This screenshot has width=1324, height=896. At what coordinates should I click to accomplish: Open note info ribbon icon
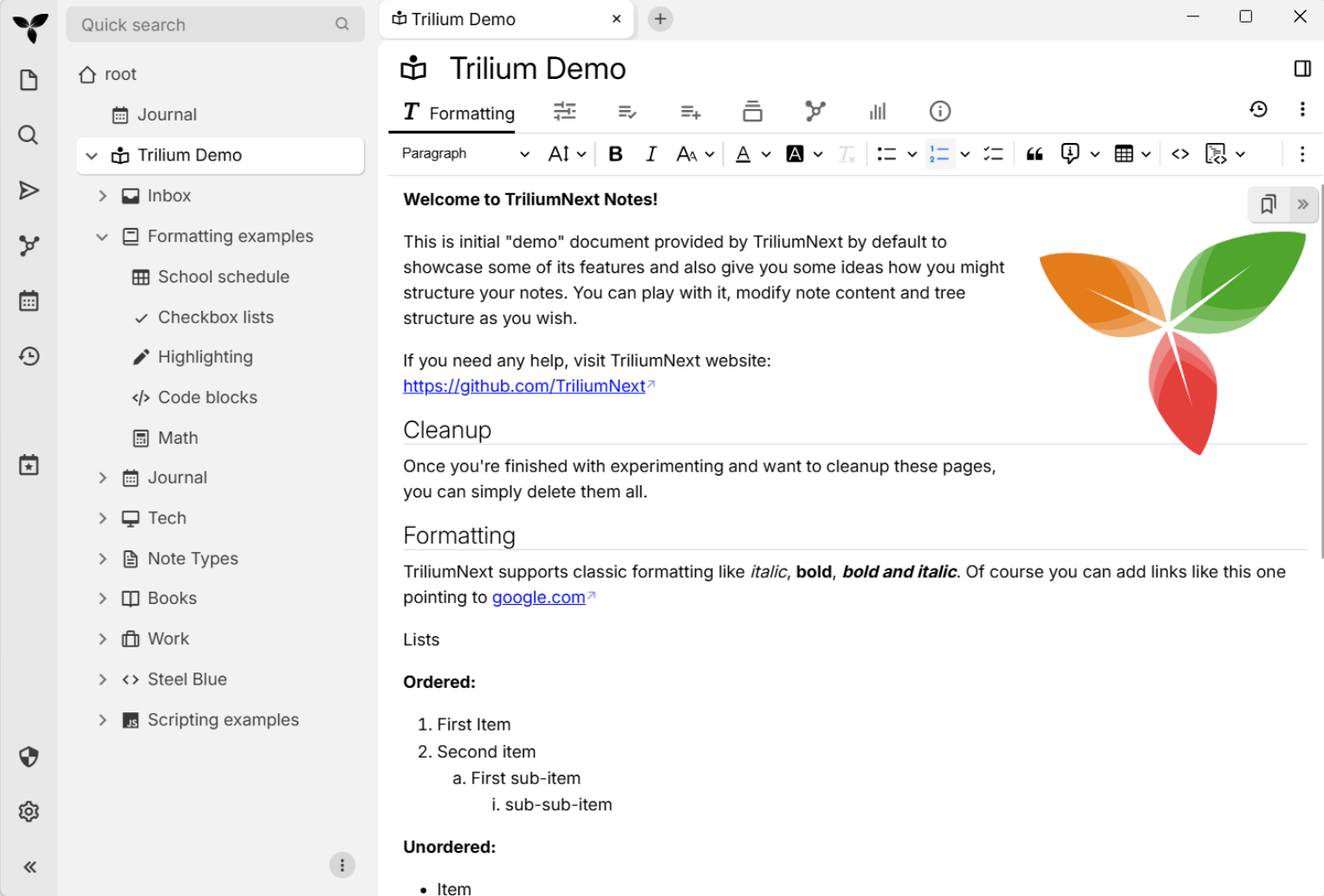coord(939,111)
